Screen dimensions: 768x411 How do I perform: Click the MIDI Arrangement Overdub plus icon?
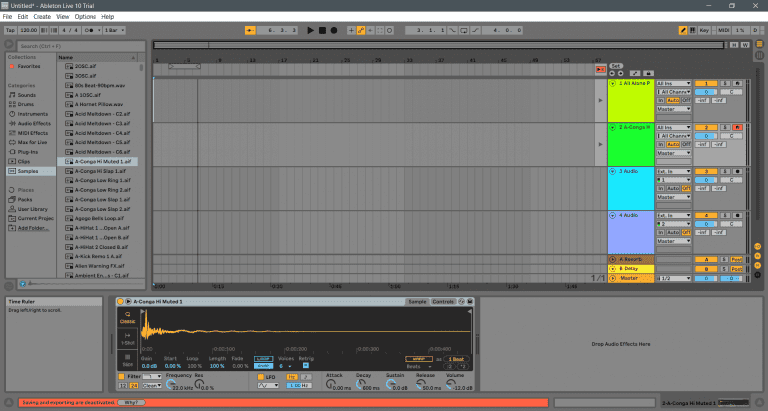pyautogui.click(x=351, y=30)
